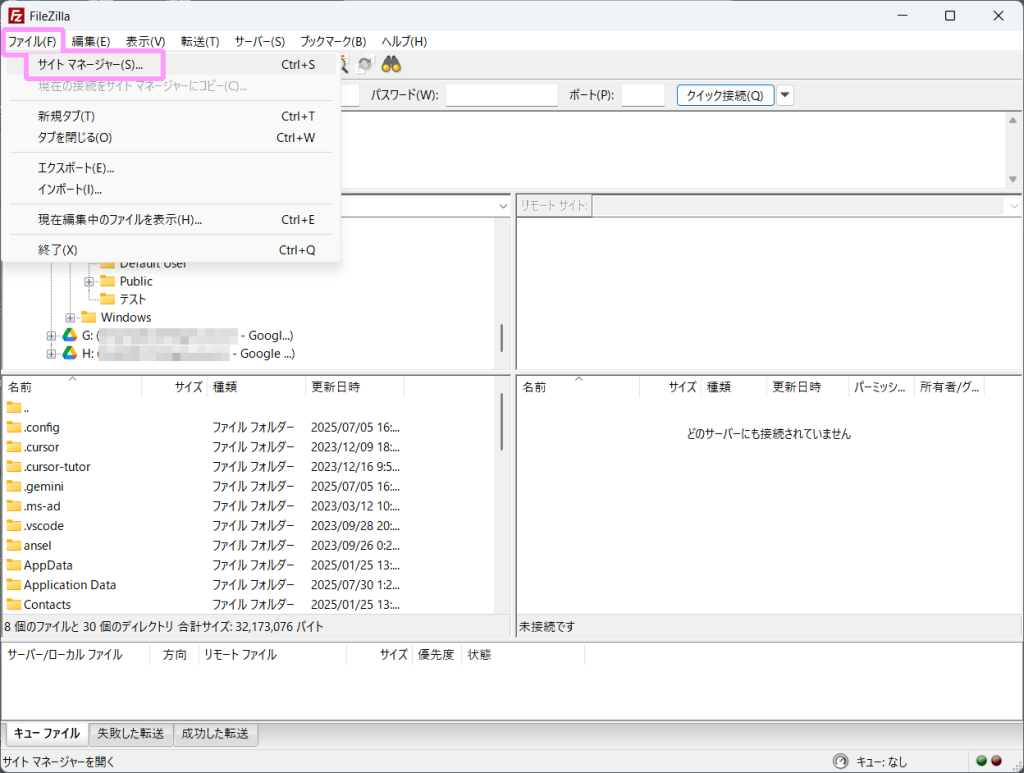Screen dimensions: 1024x773
Task: Open the リモート サイト path dropdown chevron
Action: (x=1014, y=206)
